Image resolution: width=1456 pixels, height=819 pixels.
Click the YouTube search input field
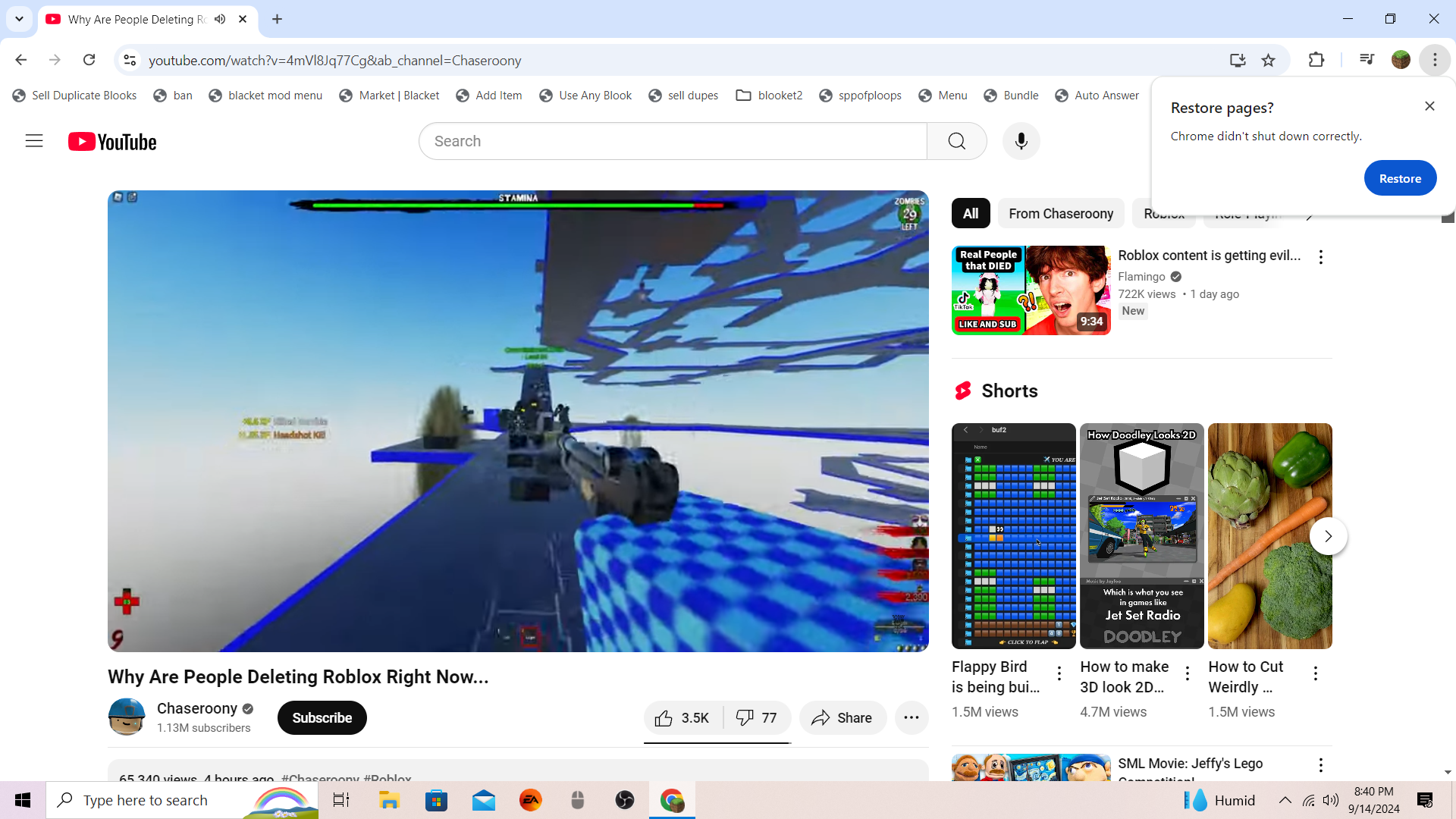tap(672, 141)
